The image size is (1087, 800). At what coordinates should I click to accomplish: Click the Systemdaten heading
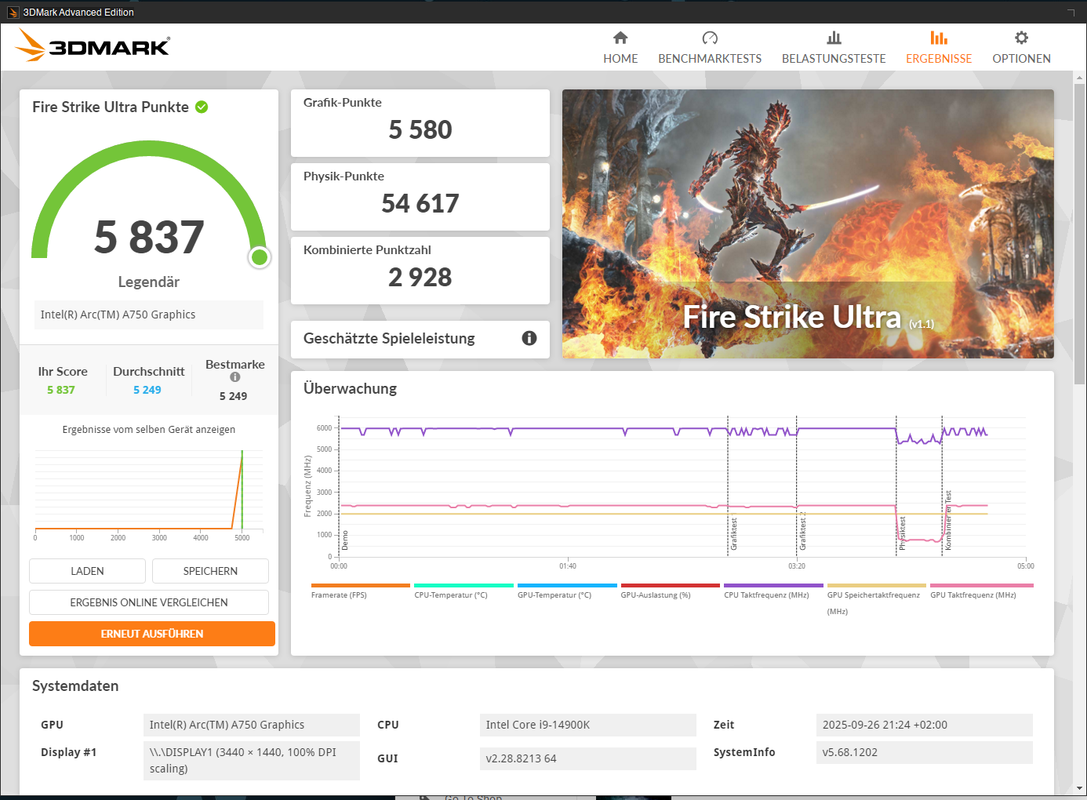coord(76,686)
